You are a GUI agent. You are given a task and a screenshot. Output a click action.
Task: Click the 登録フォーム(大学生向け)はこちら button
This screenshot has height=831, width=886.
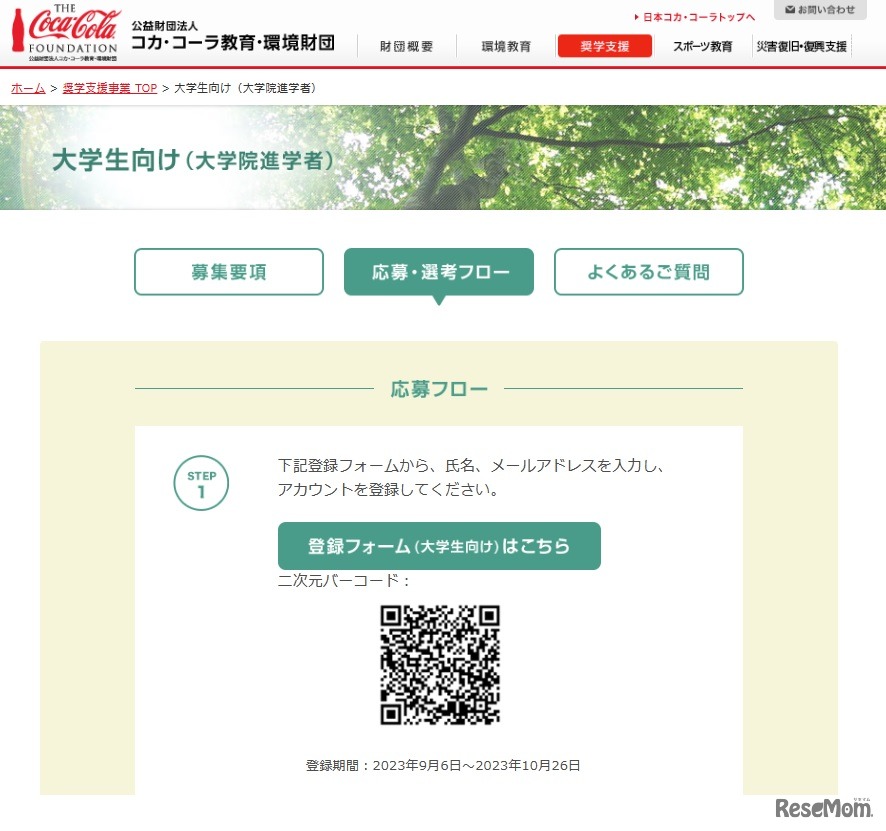point(439,546)
